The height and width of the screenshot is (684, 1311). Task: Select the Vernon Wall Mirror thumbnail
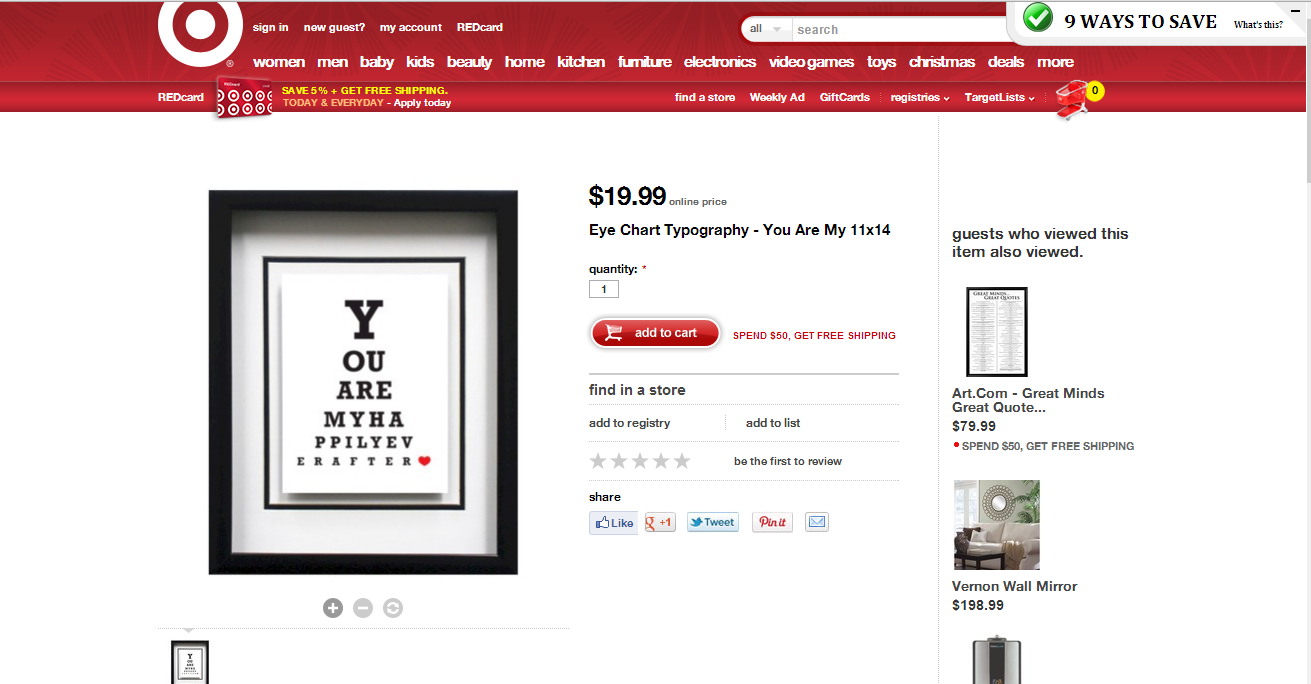tap(997, 525)
